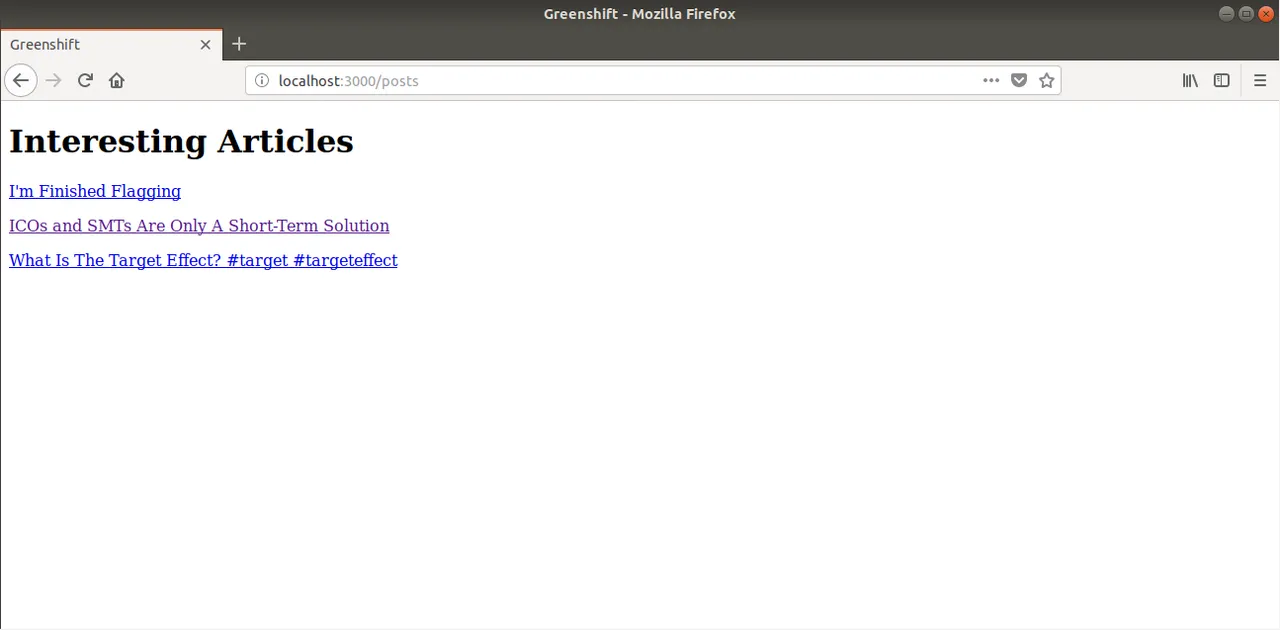Close the Firefox window

(1266, 13)
